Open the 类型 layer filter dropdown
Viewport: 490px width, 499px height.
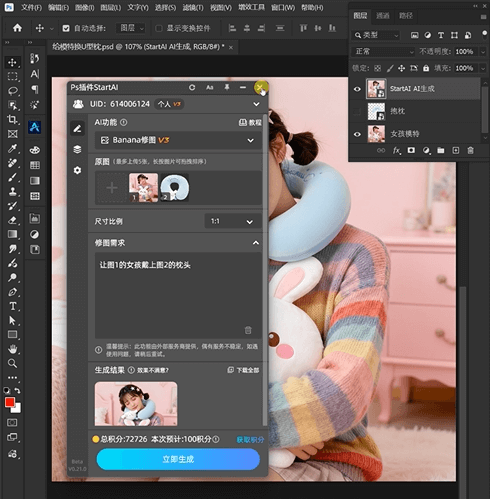click(375, 35)
